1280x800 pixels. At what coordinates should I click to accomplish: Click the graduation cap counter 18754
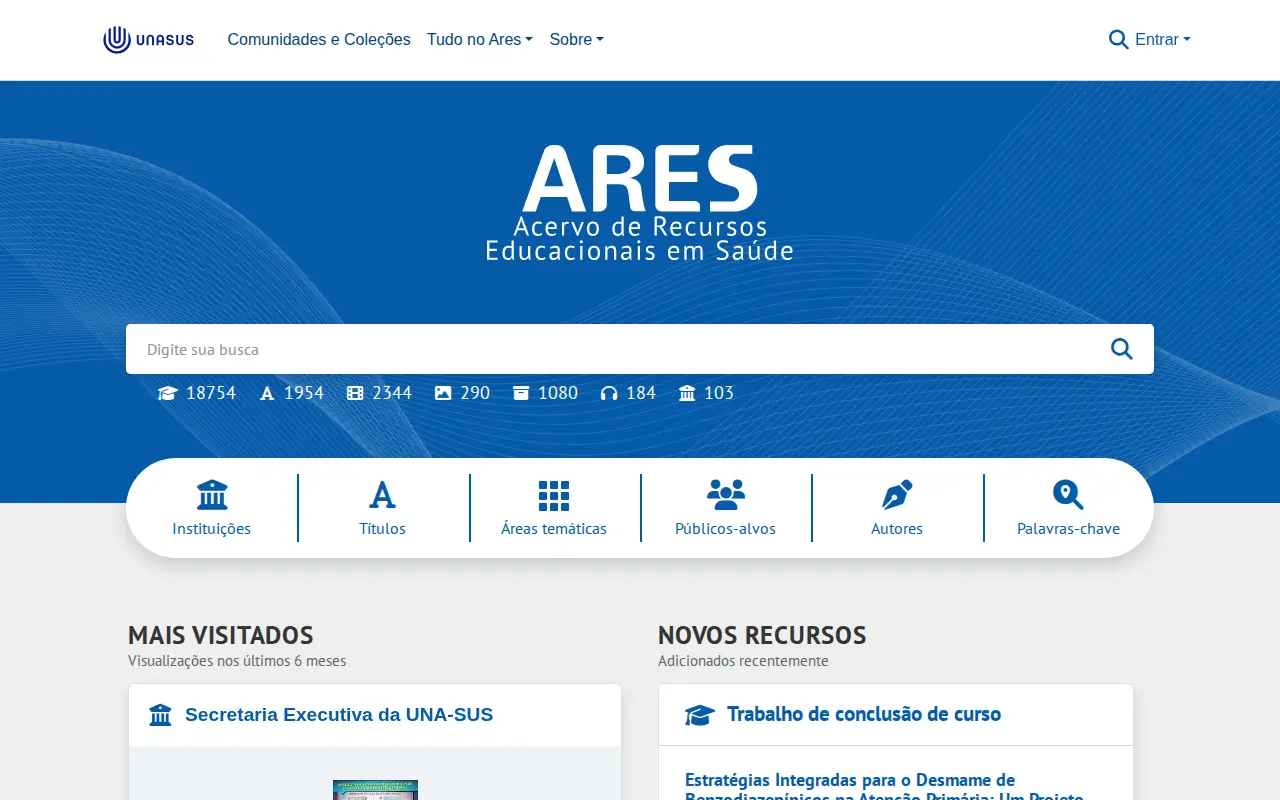[x=197, y=393]
